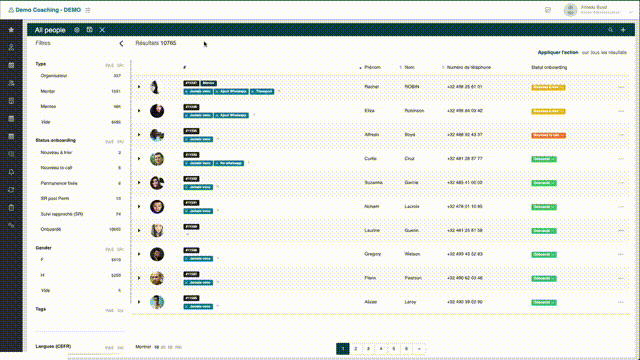
Task: Click the user avatar at top right
Action: click(x=570, y=10)
